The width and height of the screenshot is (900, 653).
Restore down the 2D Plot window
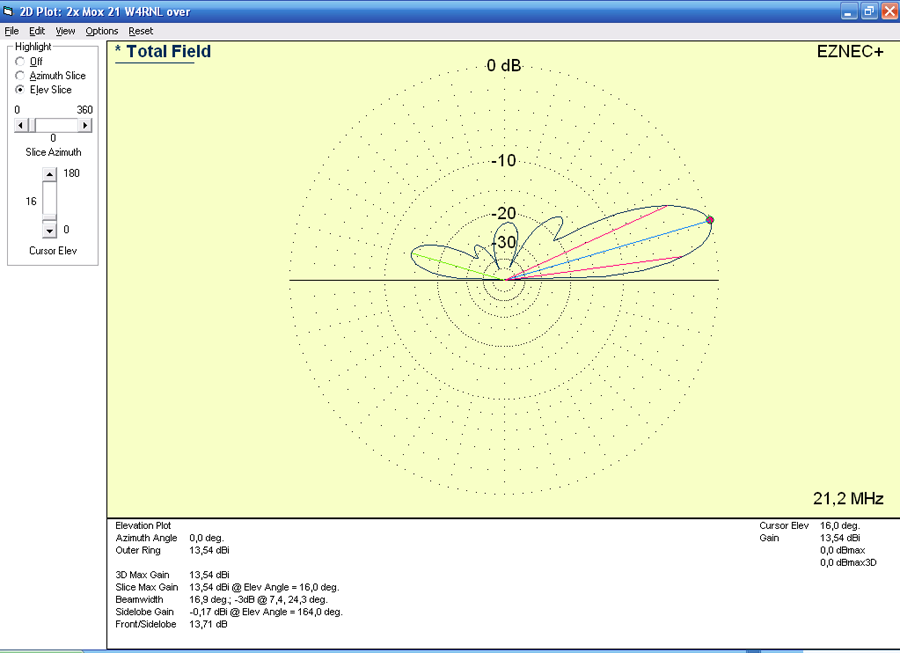pos(869,11)
